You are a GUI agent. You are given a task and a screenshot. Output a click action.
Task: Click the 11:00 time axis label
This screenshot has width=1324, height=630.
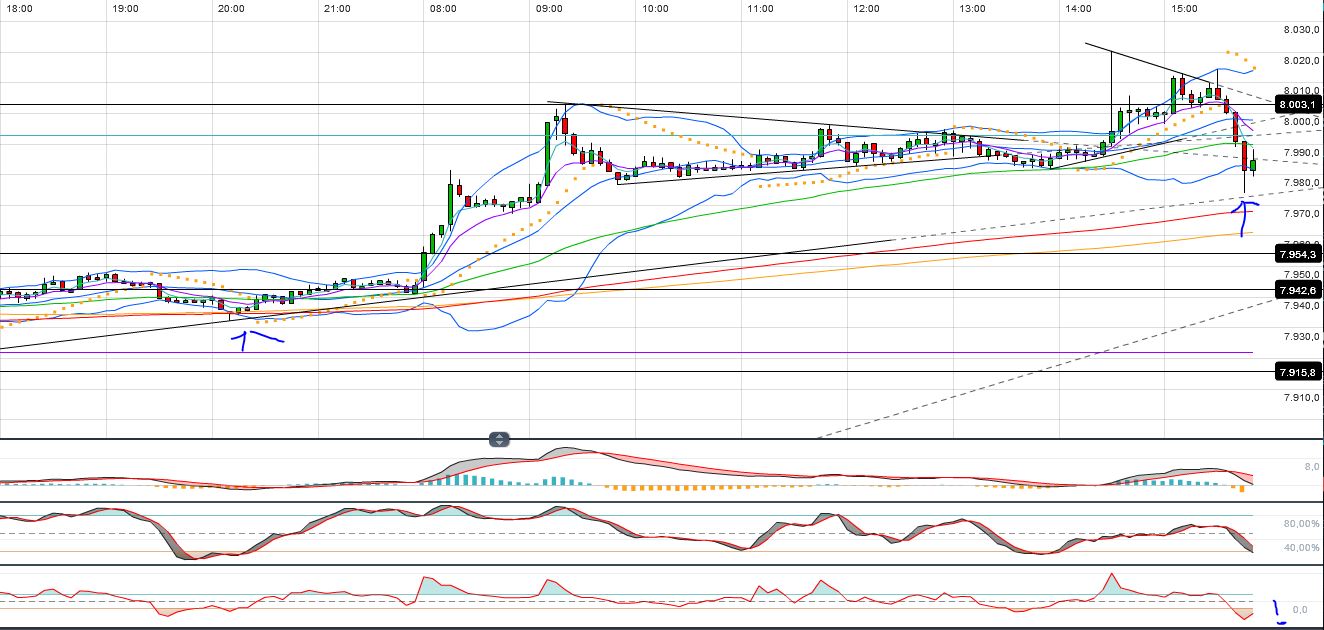(760, 8)
